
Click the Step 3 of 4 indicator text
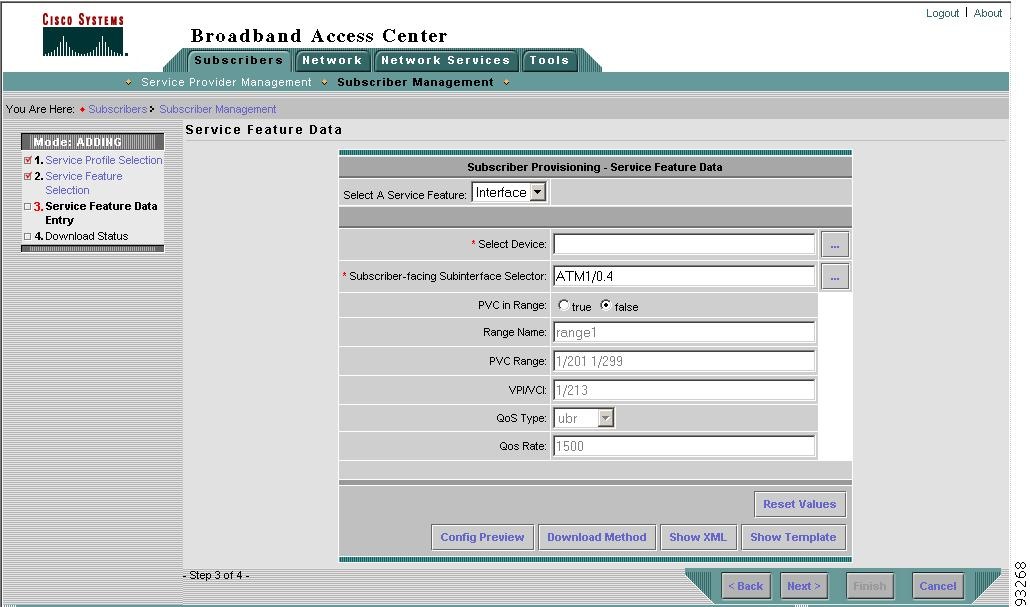216,575
